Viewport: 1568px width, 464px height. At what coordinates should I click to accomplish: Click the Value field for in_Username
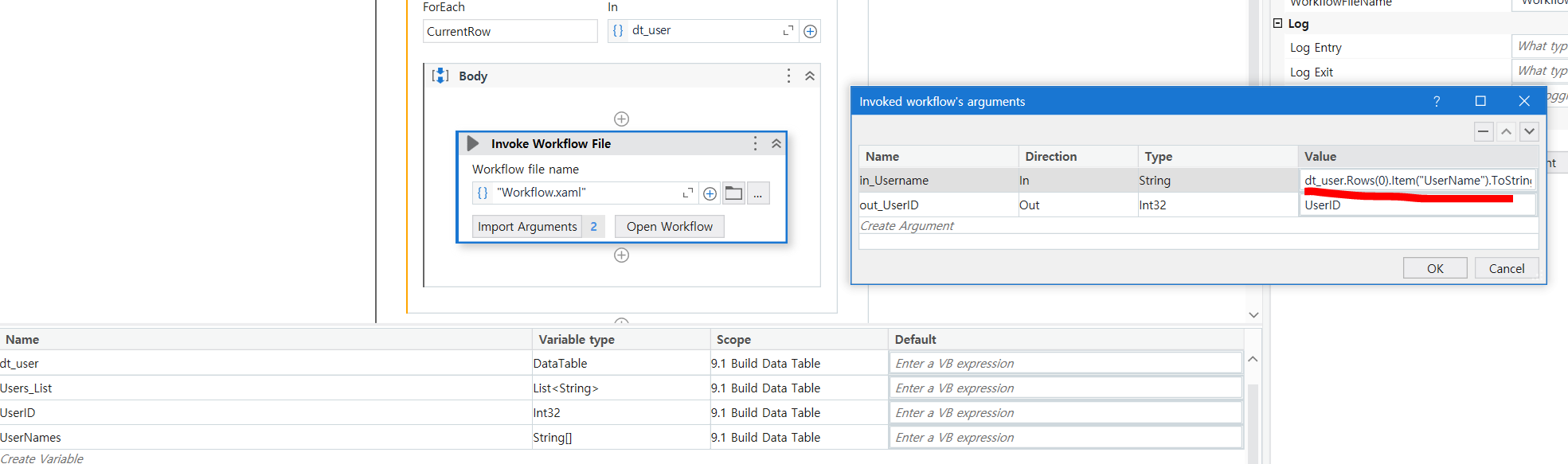click(x=1417, y=181)
